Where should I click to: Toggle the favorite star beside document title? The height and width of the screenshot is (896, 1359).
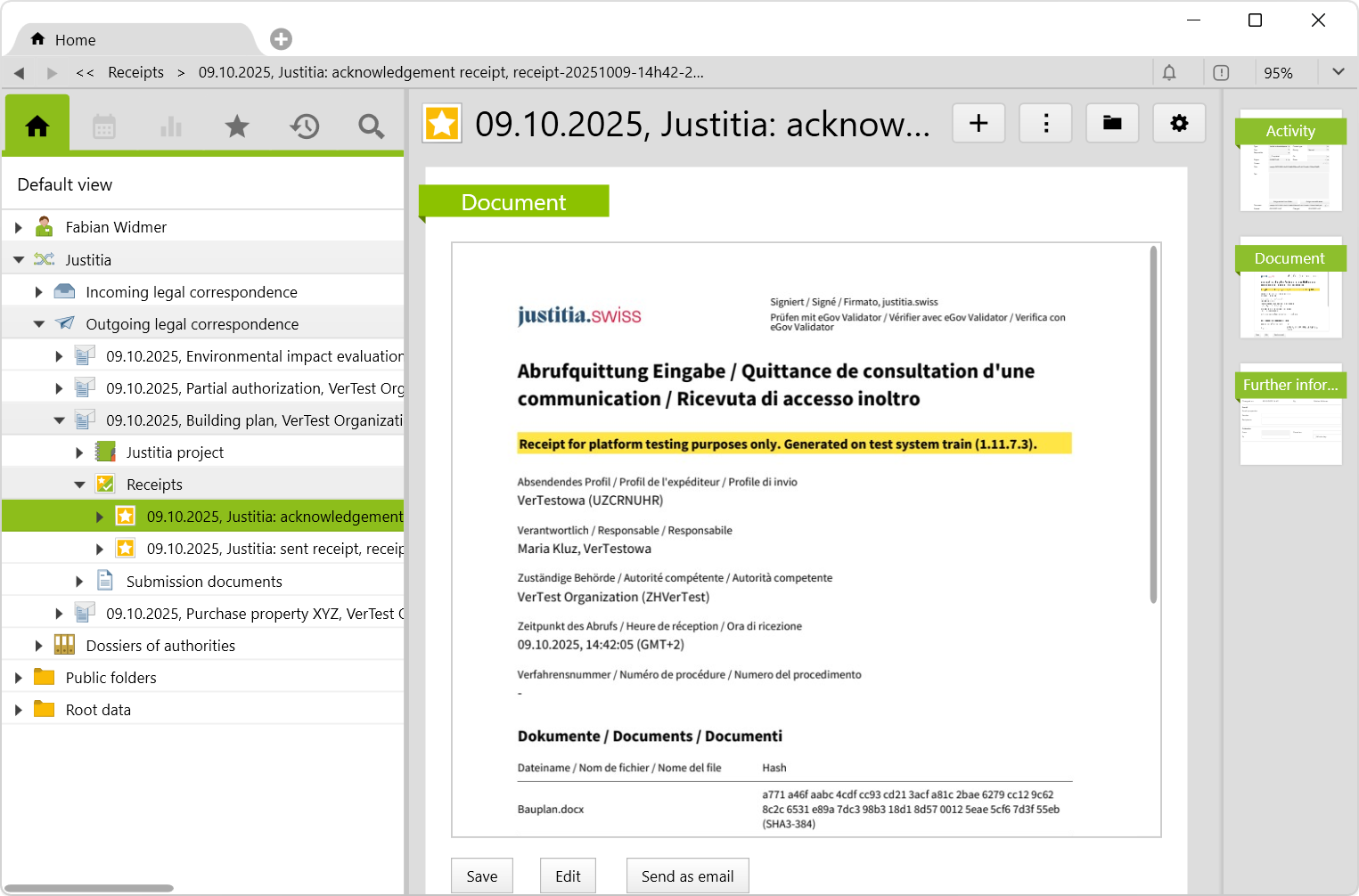click(442, 124)
